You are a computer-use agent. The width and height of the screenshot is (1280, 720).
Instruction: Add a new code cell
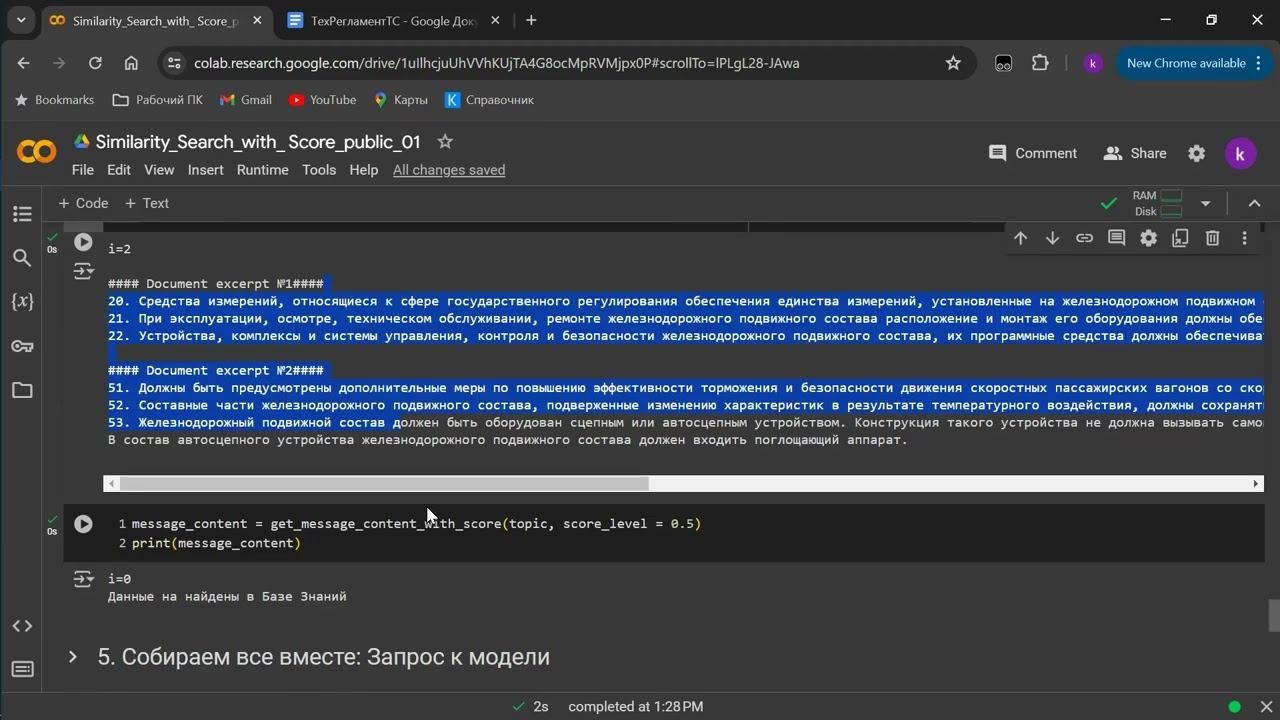point(83,203)
